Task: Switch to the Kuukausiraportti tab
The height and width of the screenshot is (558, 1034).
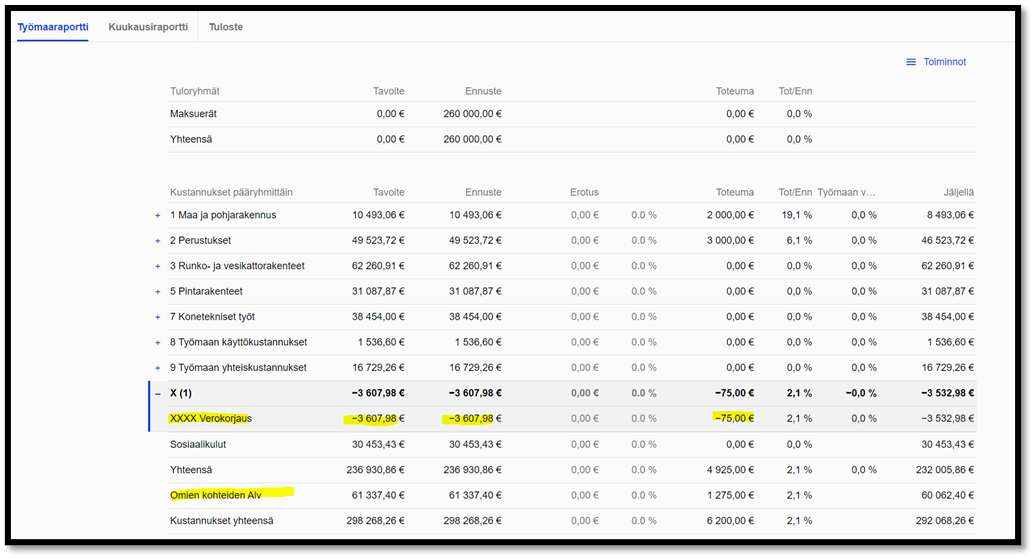Action: point(148,27)
